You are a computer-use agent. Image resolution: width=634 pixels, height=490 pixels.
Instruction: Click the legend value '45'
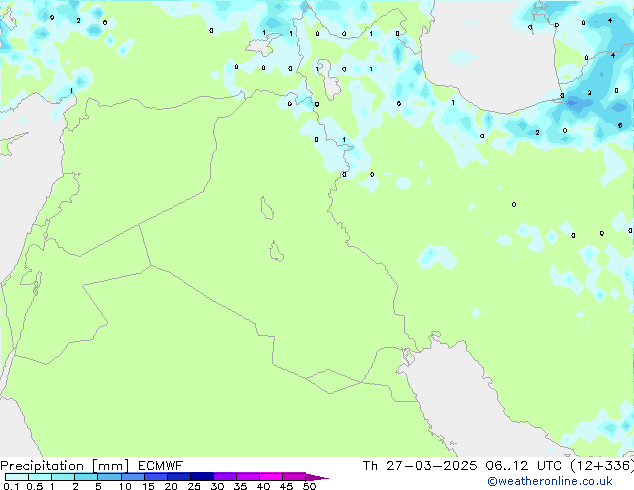(286, 486)
